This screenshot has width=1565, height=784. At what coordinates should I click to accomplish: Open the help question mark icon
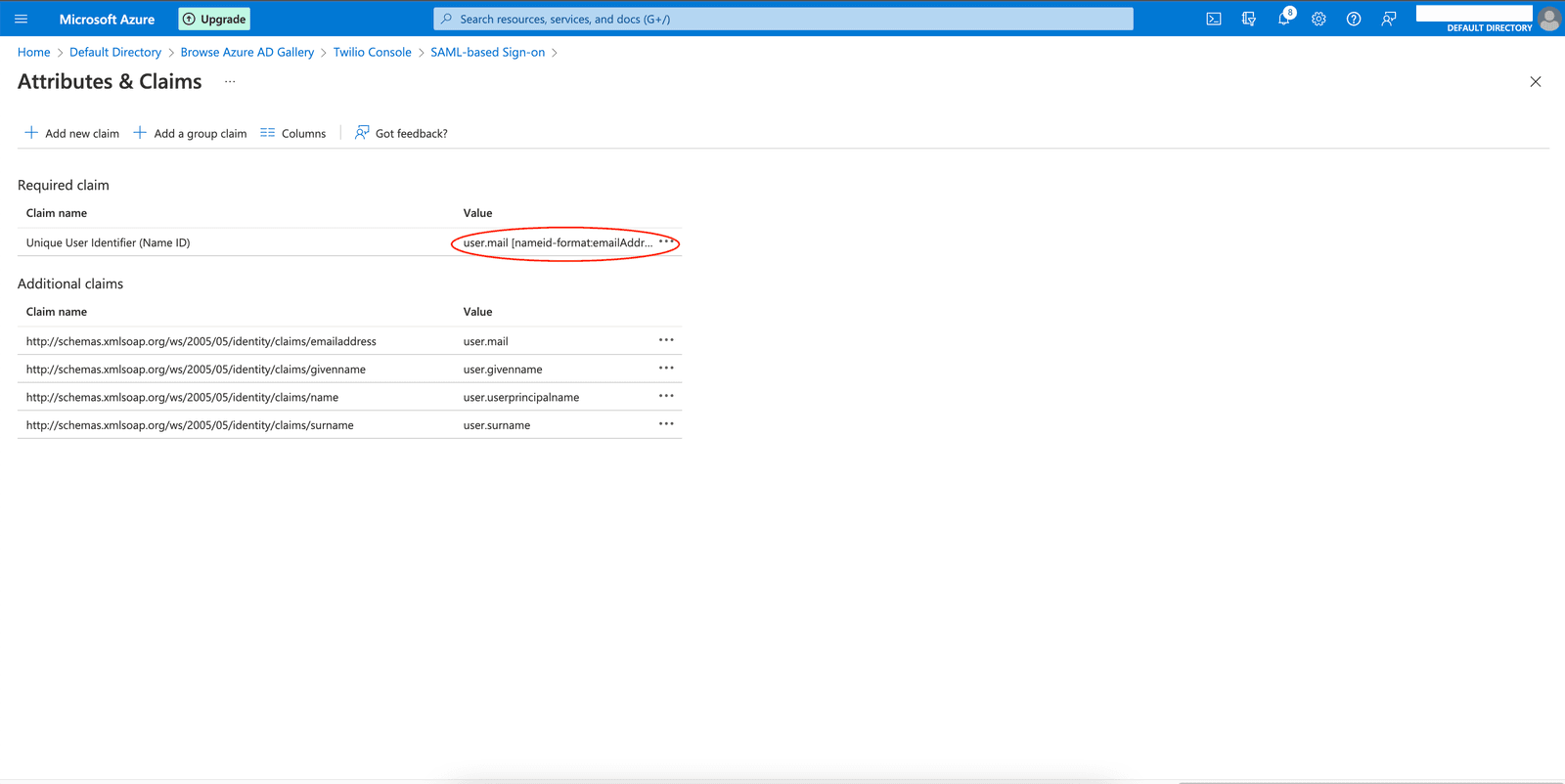point(1354,19)
